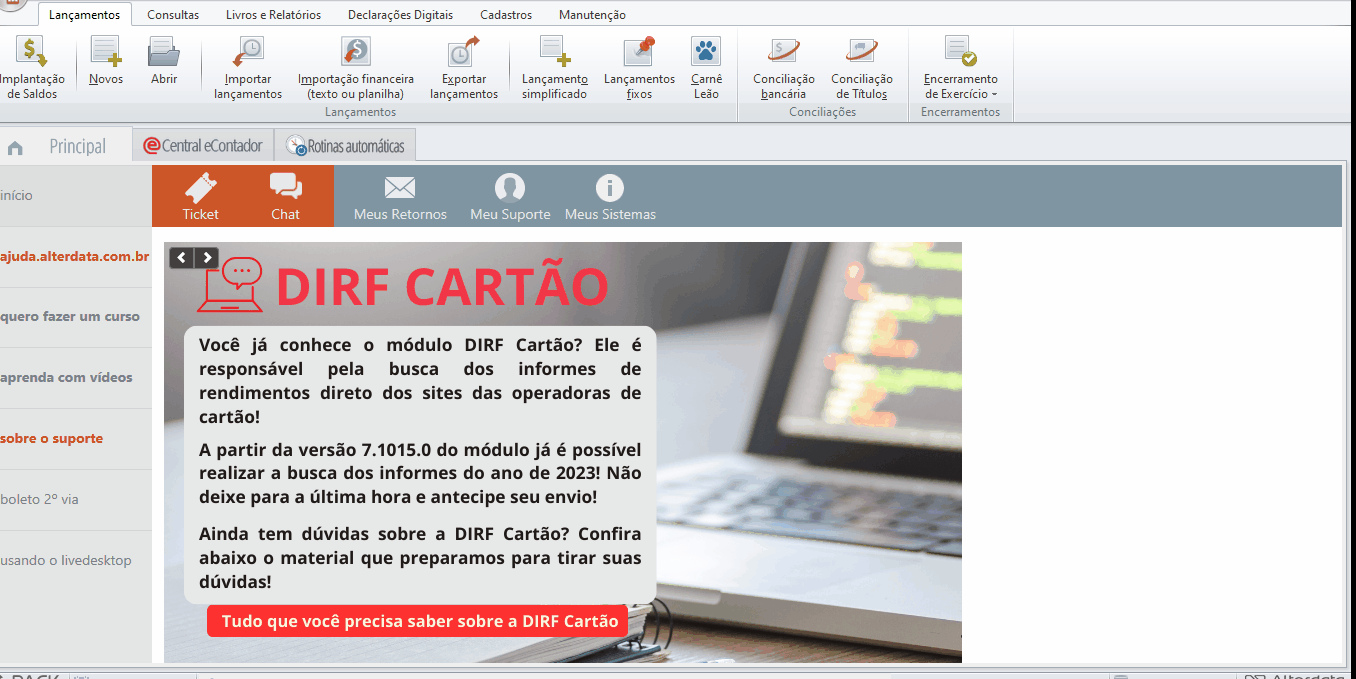The width and height of the screenshot is (1356, 679).
Task: Open Exportar lançamentos
Action: [464, 67]
